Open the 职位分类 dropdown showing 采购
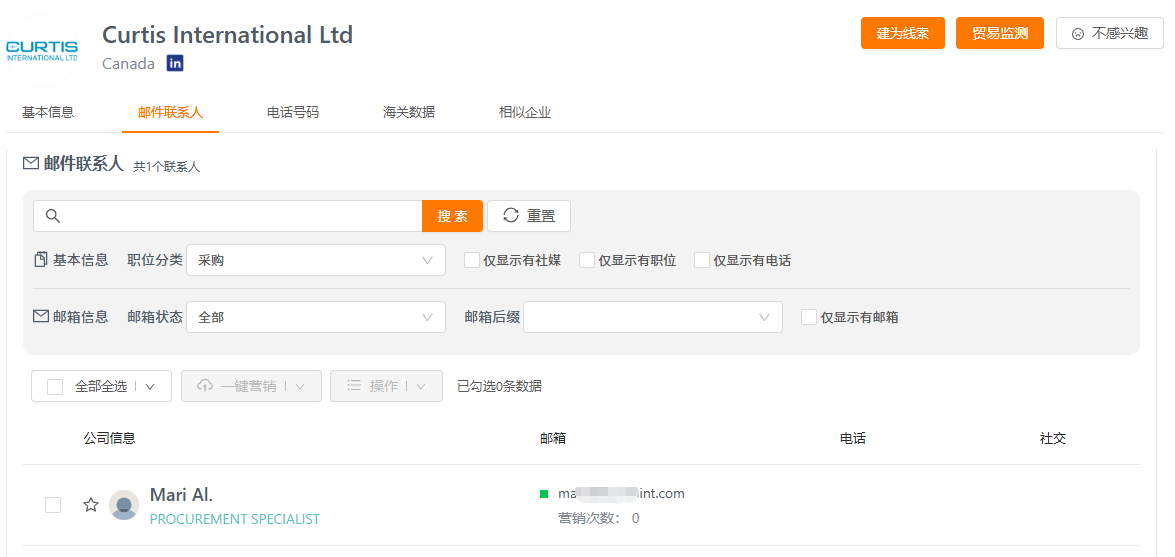 click(x=315, y=260)
